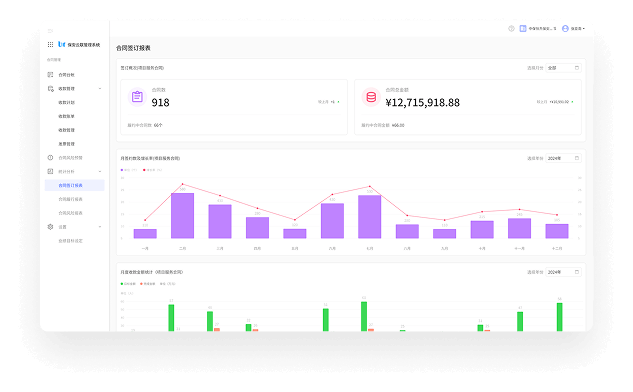This screenshot has width=633, height=392.
Task: Toggle red growth-rate line legend item
Action: 152,170
